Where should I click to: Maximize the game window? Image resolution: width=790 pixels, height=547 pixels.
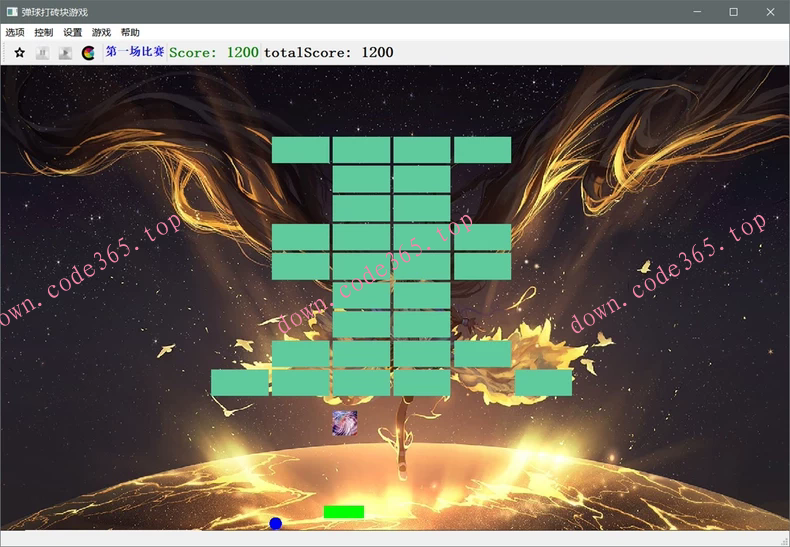point(734,12)
